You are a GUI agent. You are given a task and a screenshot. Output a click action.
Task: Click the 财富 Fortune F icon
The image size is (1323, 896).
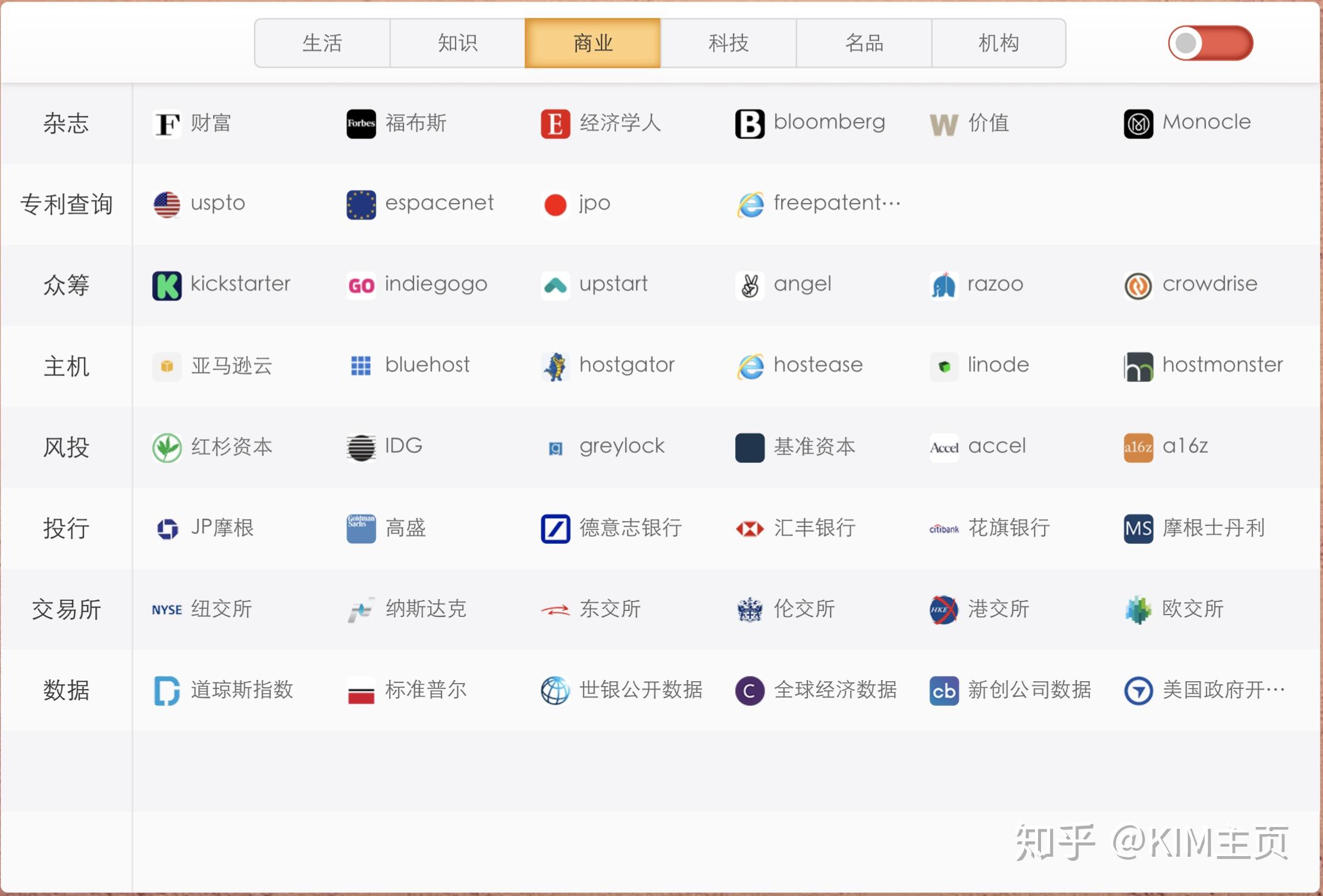click(167, 124)
